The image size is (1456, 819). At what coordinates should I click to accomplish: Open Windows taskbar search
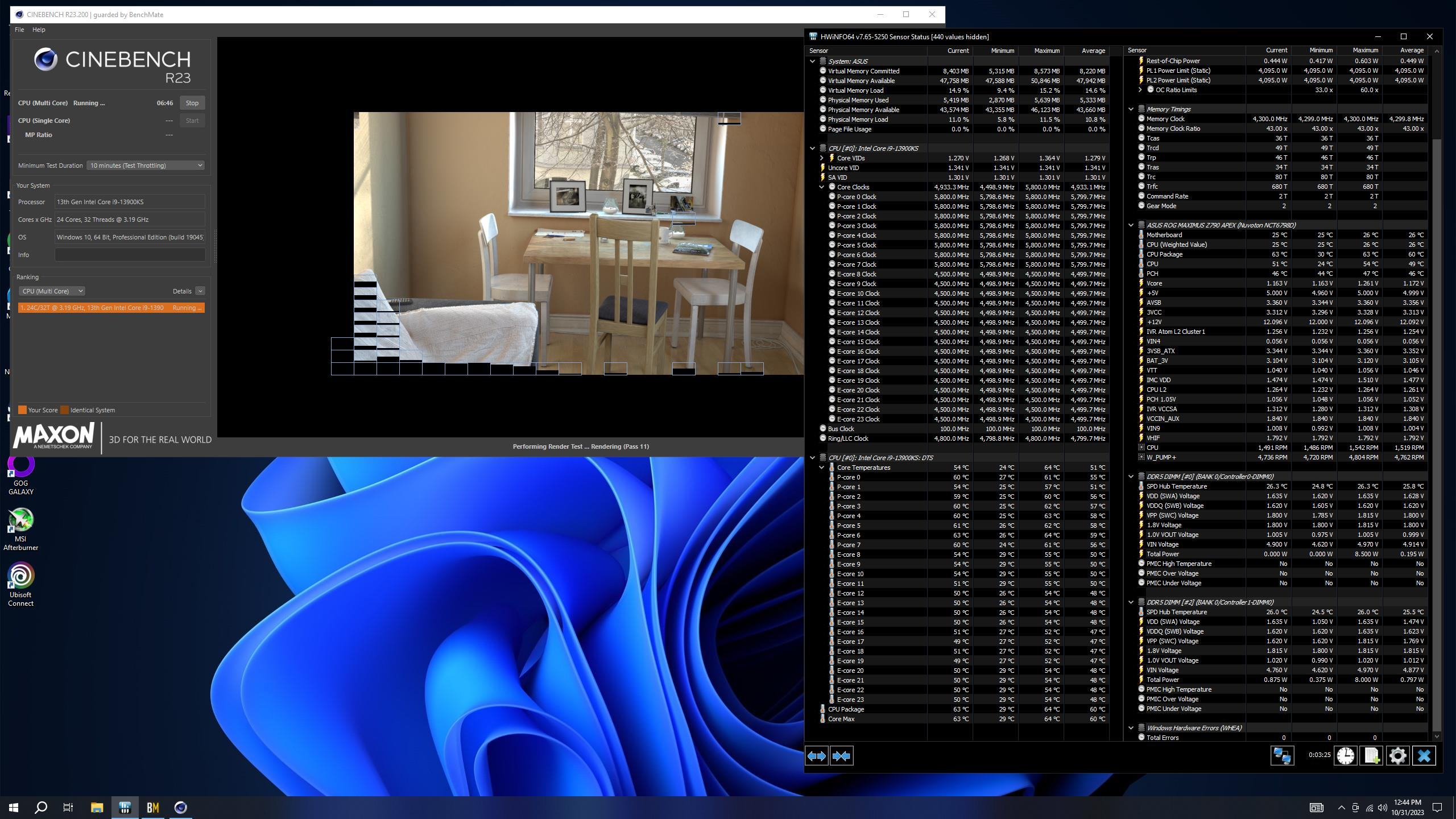[41, 807]
